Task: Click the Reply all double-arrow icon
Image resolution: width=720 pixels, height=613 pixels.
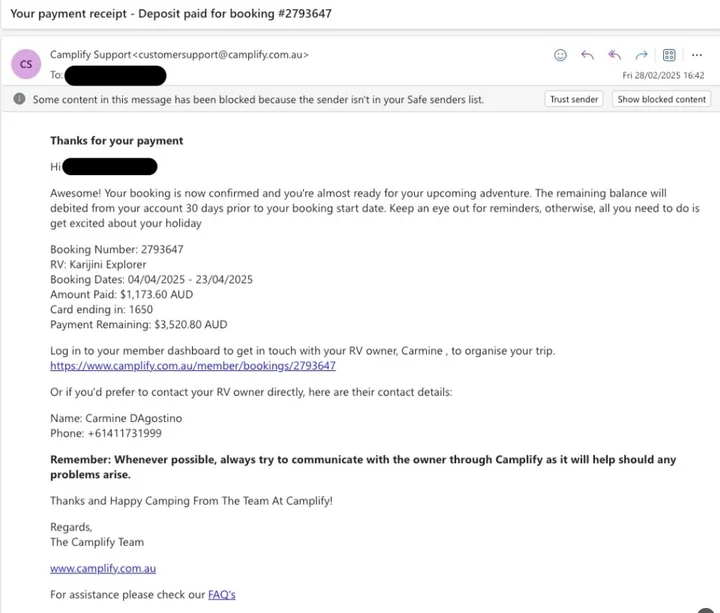Action: pos(614,55)
